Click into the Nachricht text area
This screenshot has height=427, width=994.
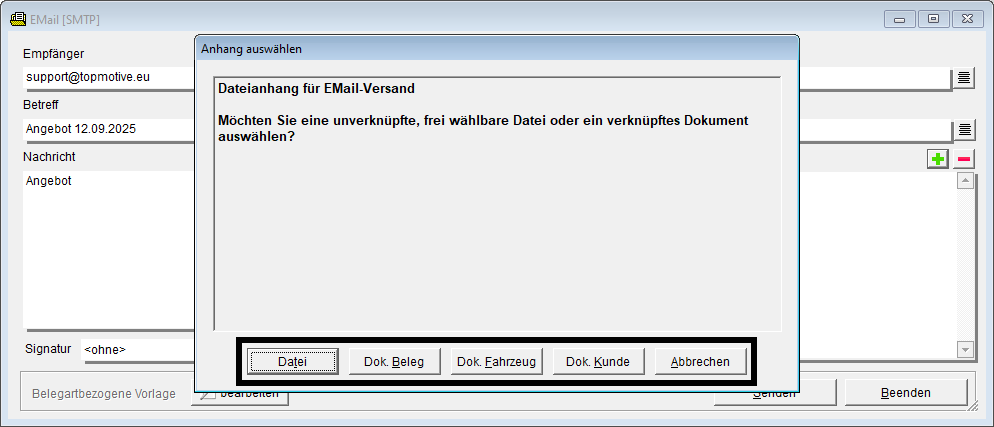[108, 249]
